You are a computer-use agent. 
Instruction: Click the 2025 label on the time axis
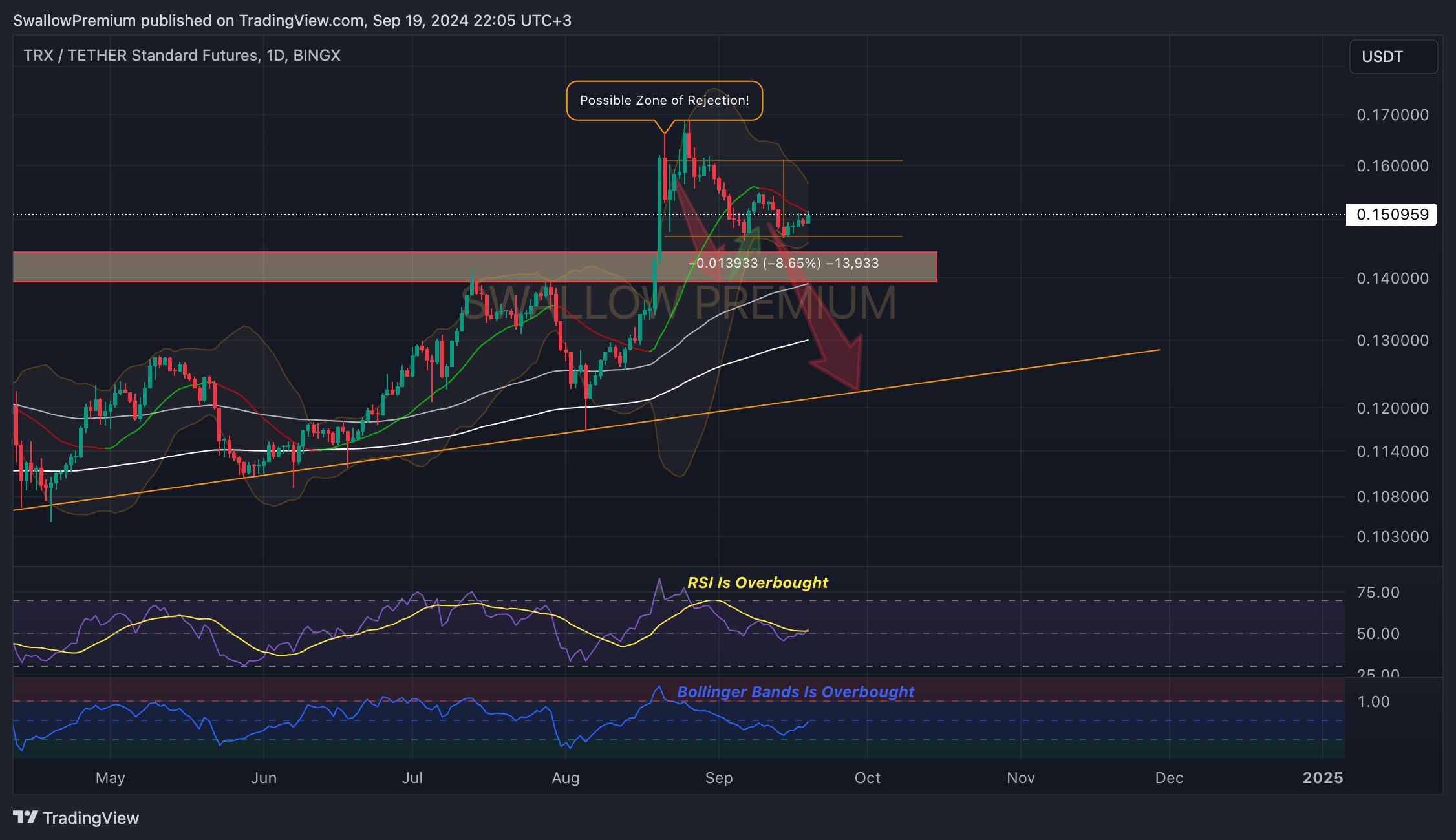click(1323, 778)
